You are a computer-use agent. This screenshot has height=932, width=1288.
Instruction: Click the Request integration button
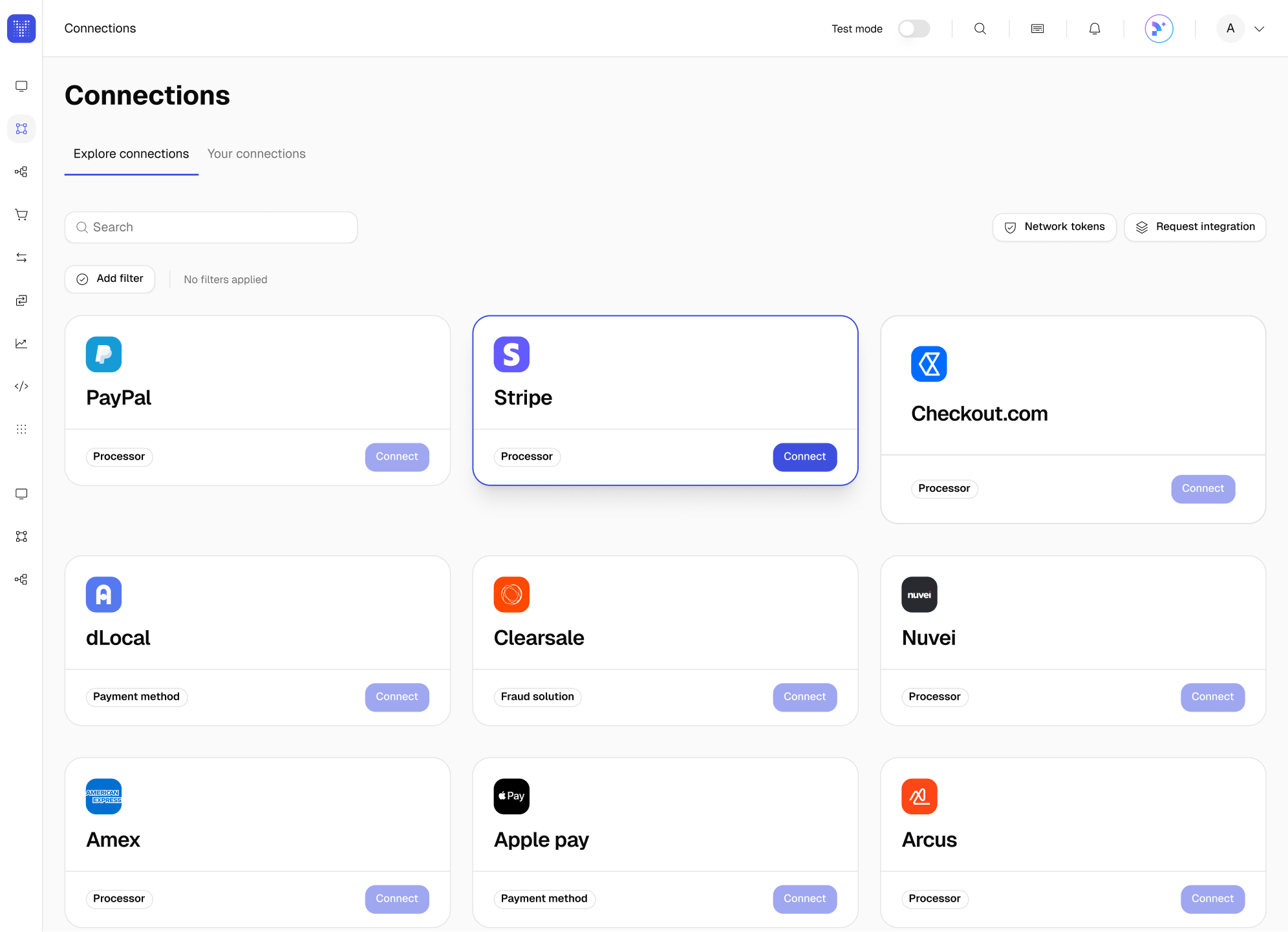point(1195,227)
